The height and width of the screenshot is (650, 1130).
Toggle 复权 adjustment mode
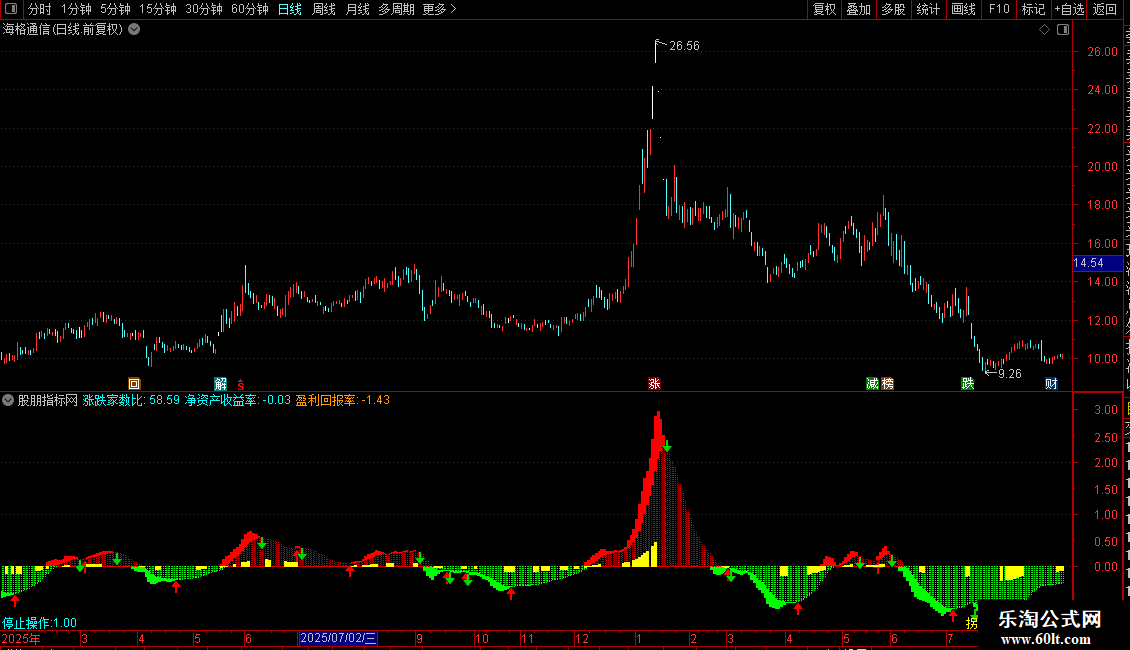824,9
